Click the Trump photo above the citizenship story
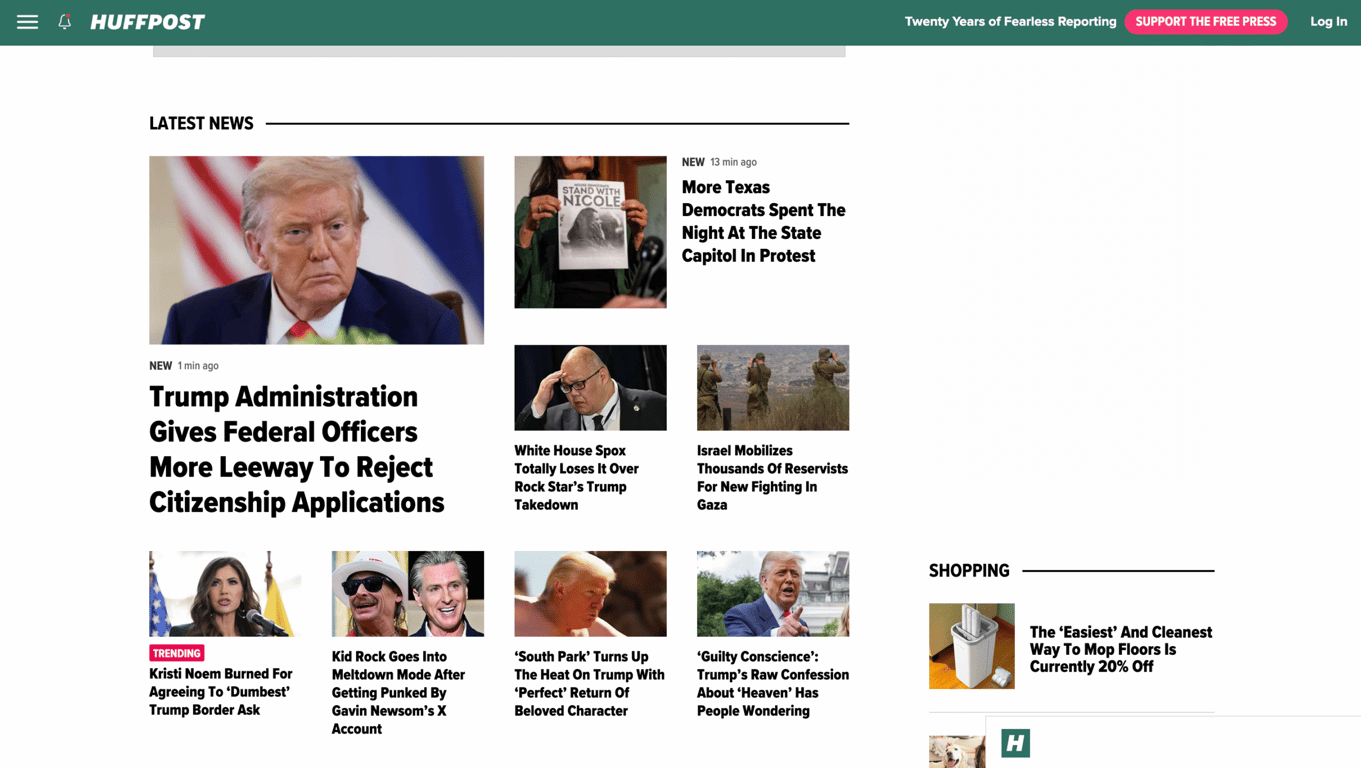The width and height of the screenshot is (1361, 768). coord(316,249)
